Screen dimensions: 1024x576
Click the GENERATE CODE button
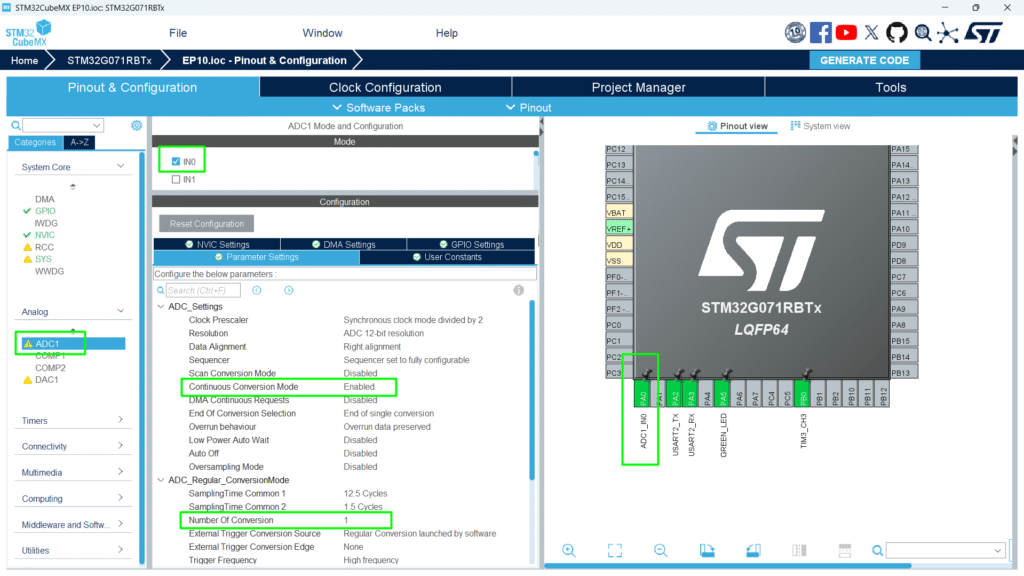pos(864,60)
